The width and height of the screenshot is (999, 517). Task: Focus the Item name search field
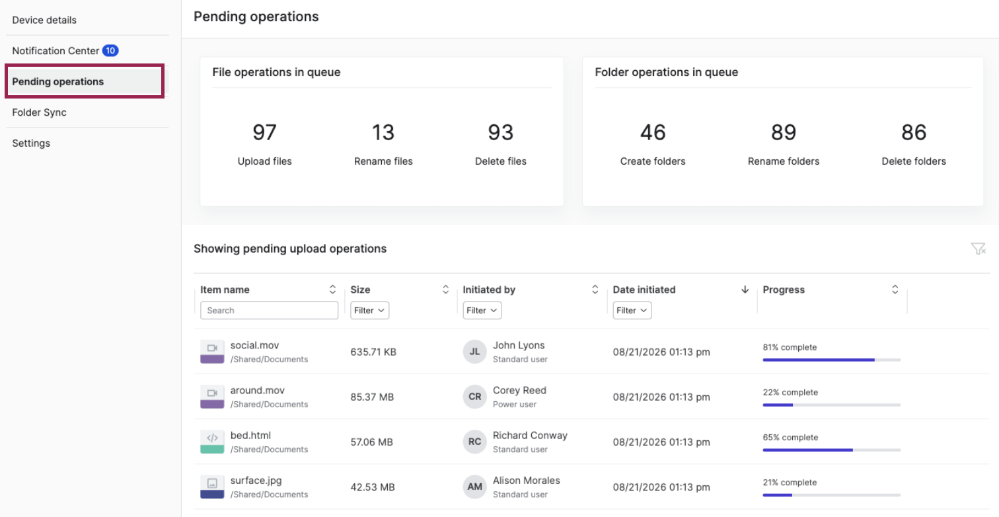(x=269, y=310)
